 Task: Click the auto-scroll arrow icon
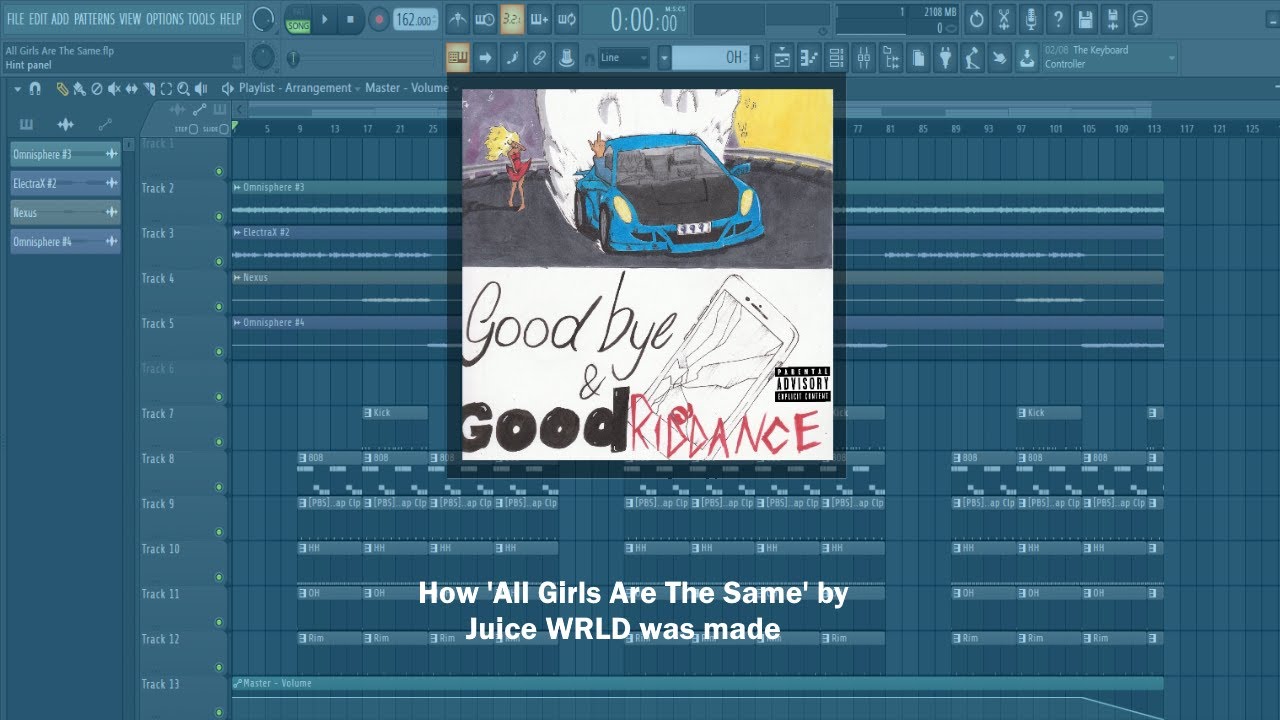pos(485,58)
